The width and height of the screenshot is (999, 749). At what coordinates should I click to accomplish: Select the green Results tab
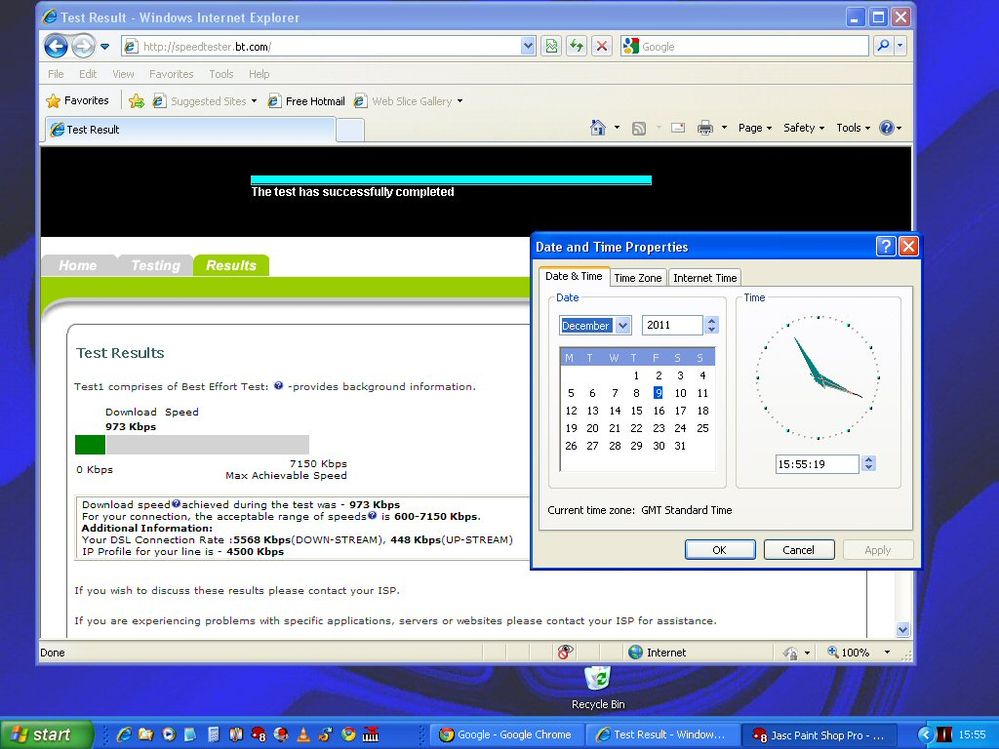tap(231, 265)
